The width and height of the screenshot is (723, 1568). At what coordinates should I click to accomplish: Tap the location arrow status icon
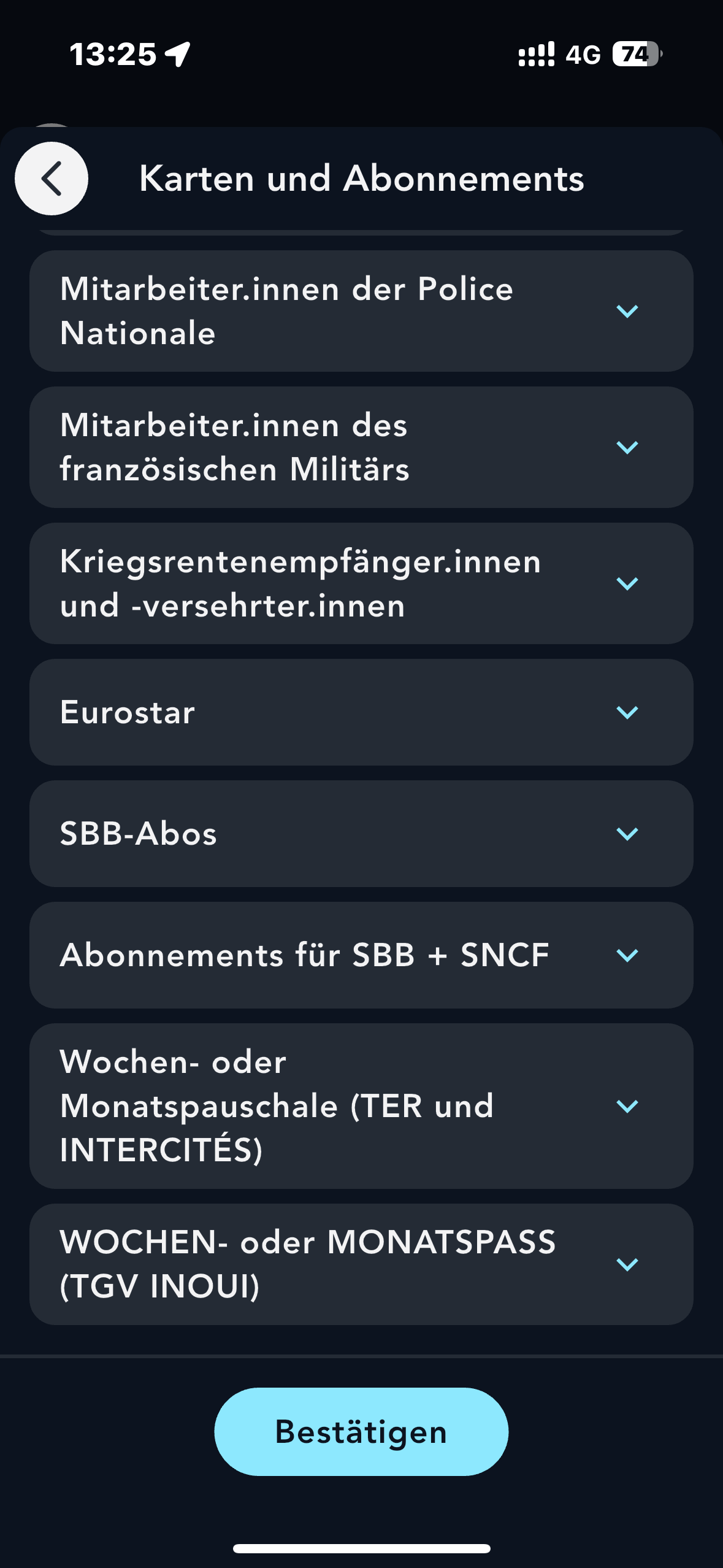click(x=178, y=54)
